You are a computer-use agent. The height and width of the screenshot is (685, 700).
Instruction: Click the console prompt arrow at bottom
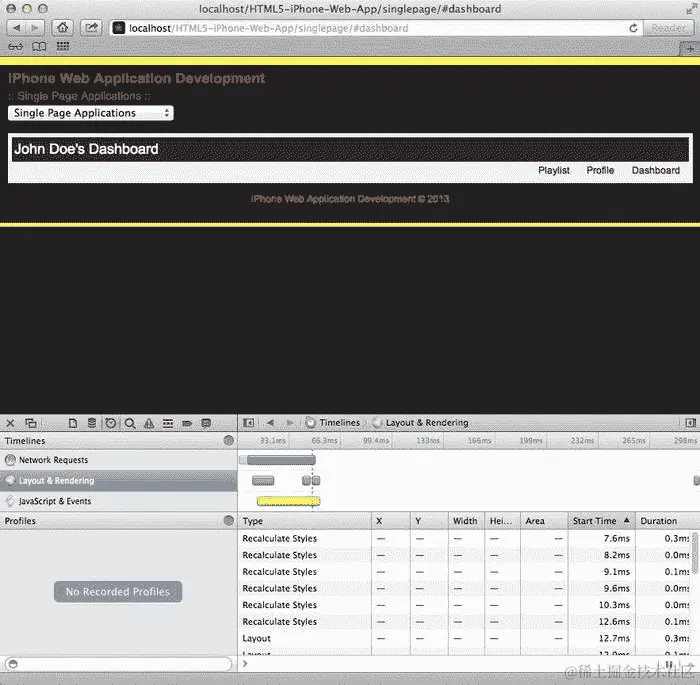click(x=245, y=664)
